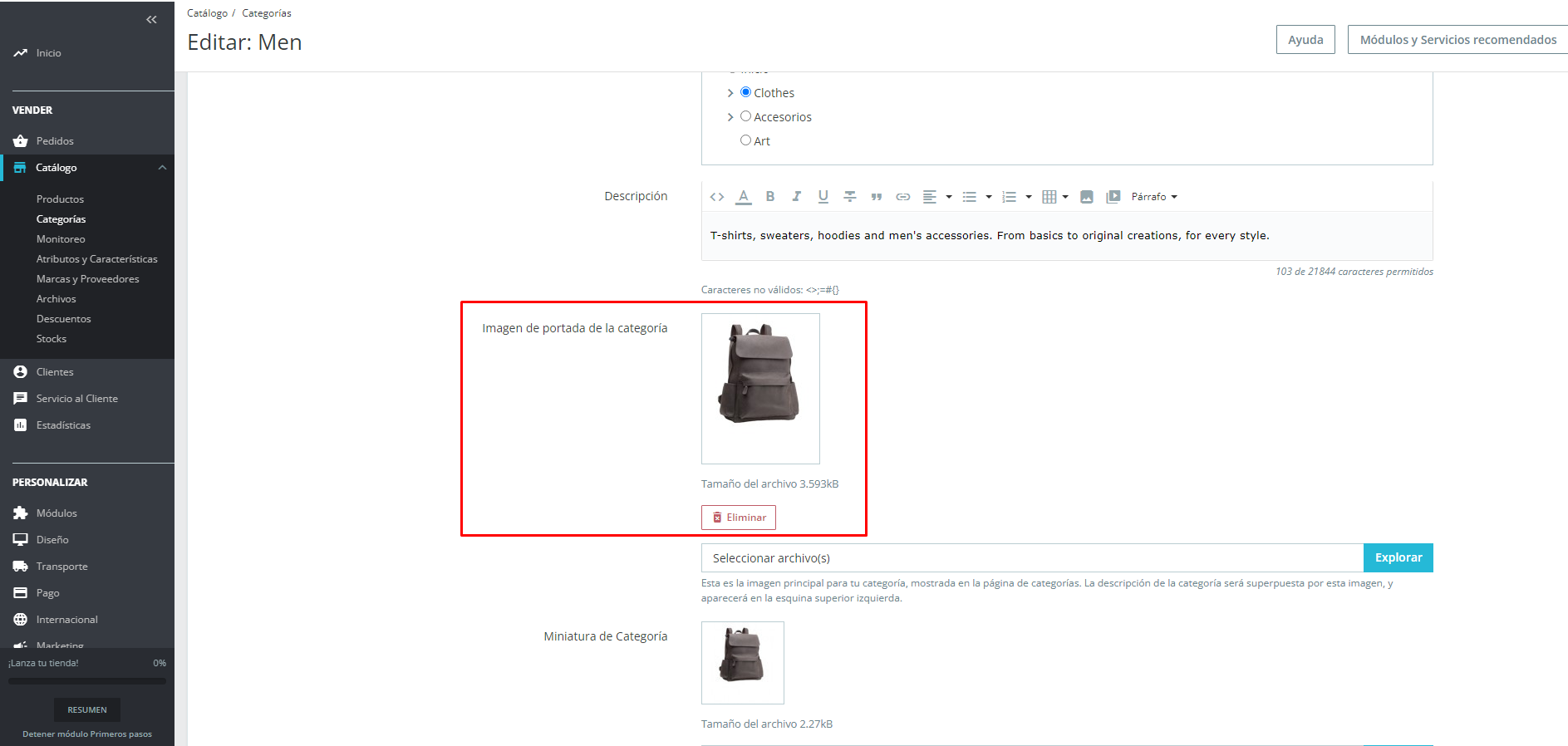Apply bullet list formatting
This screenshot has width=1568, height=746.
pyautogui.click(x=969, y=197)
